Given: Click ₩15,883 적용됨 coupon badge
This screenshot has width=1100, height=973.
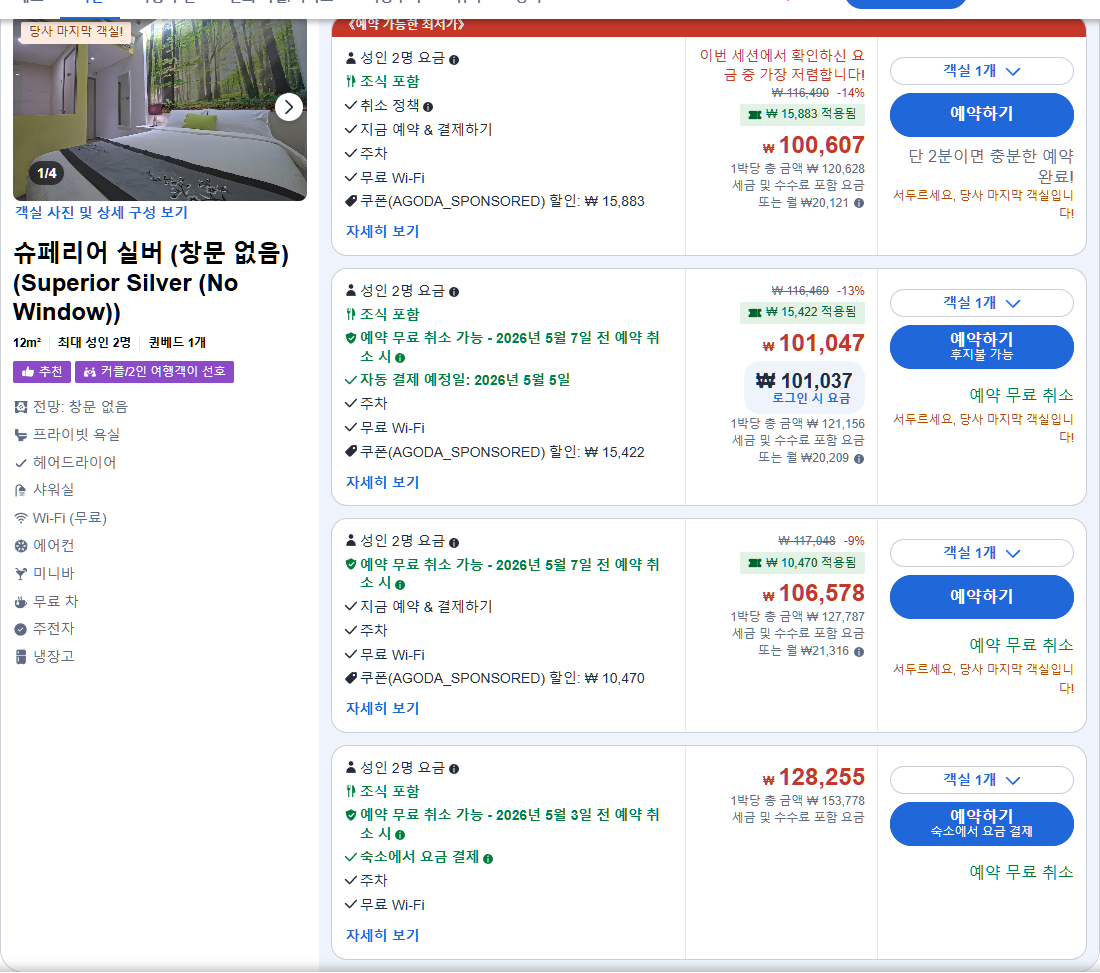Looking at the screenshot, I should tap(803, 114).
